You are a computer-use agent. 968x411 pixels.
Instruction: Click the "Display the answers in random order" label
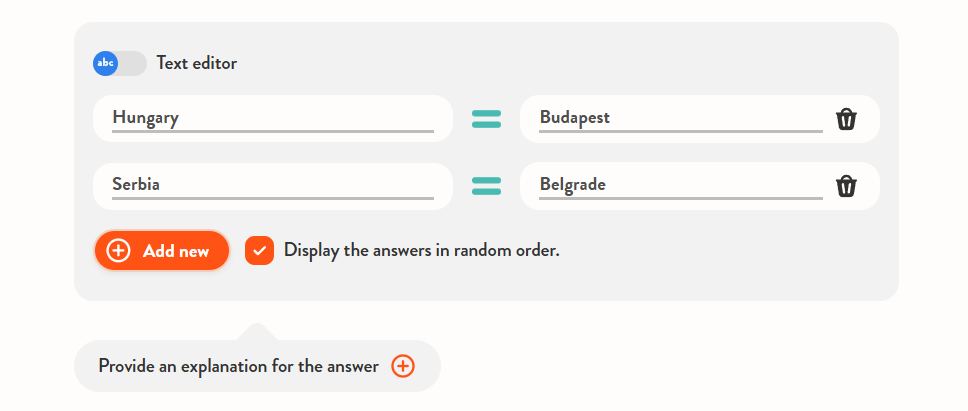[421, 250]
